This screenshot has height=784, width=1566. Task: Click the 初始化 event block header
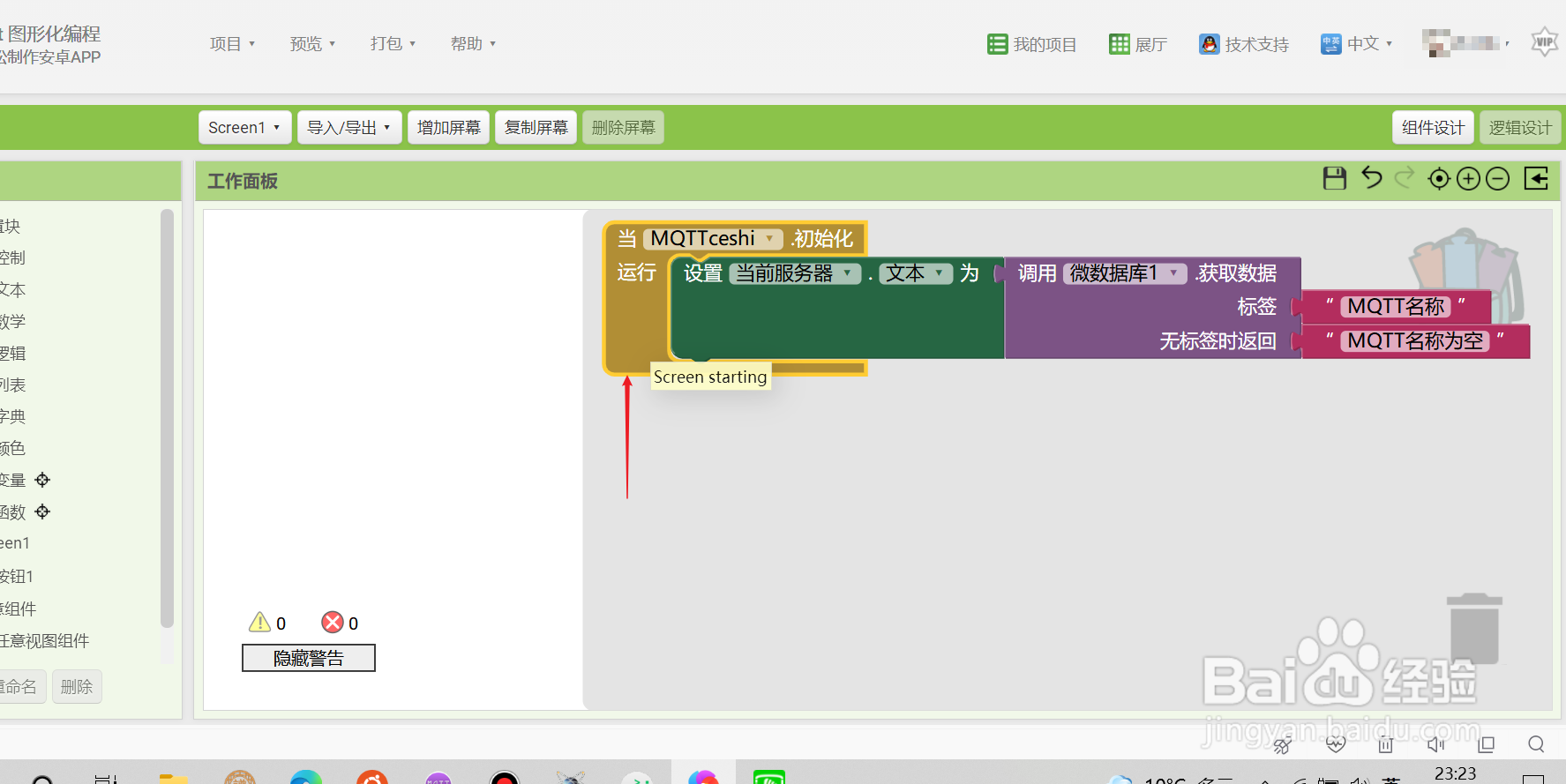(x=734, y=238)
